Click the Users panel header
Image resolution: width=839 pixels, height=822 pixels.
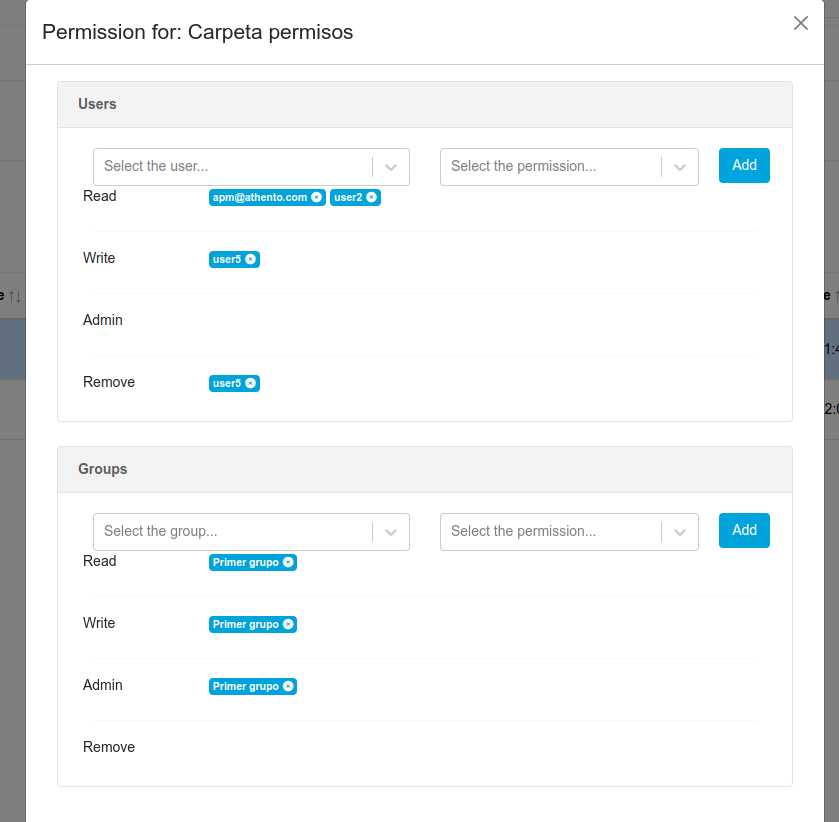pyautogui.click(x=424, y=104)
